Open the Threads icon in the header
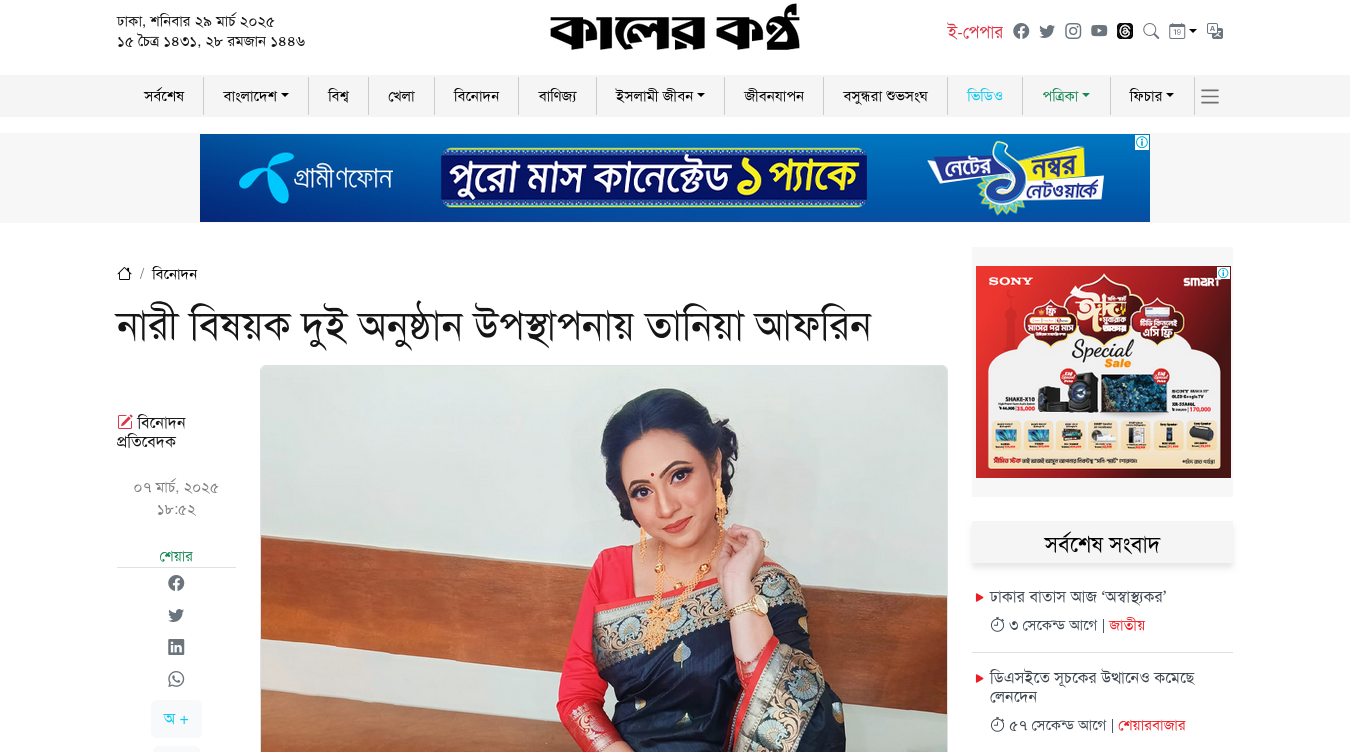The image size is (1350, 752). (1125, 31)
